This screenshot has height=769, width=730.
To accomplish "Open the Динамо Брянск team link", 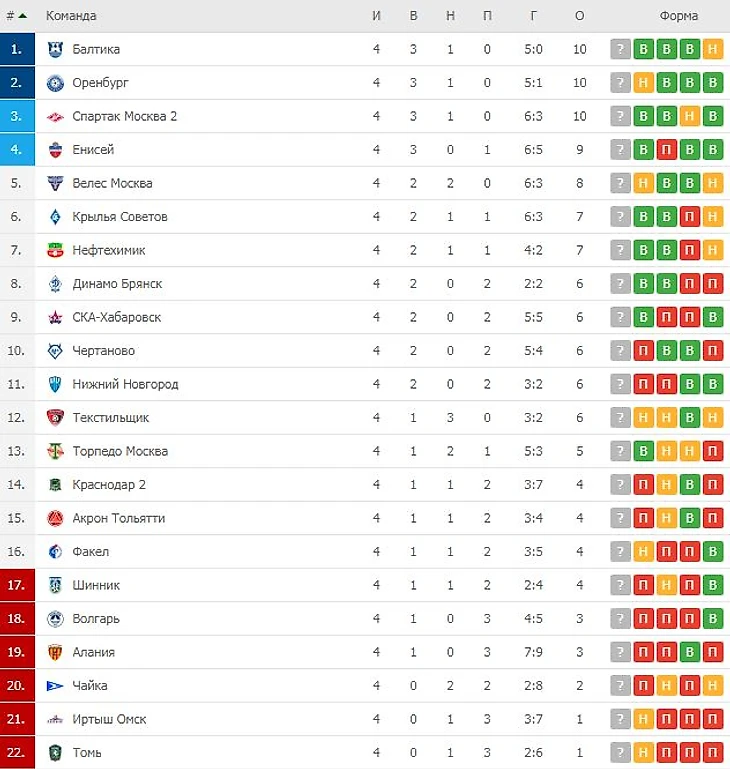I will (x=117, y=284).
